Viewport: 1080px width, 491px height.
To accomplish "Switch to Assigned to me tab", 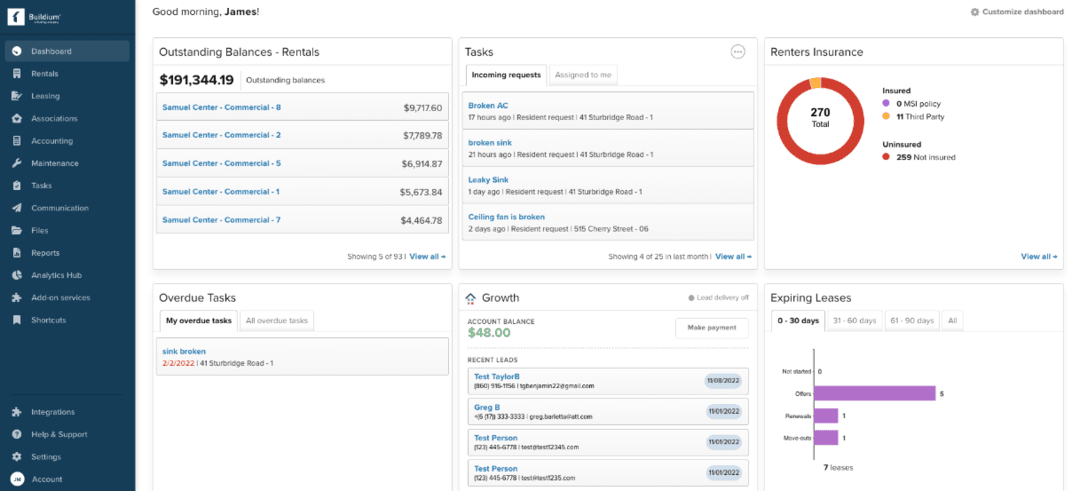I will 584,75.
